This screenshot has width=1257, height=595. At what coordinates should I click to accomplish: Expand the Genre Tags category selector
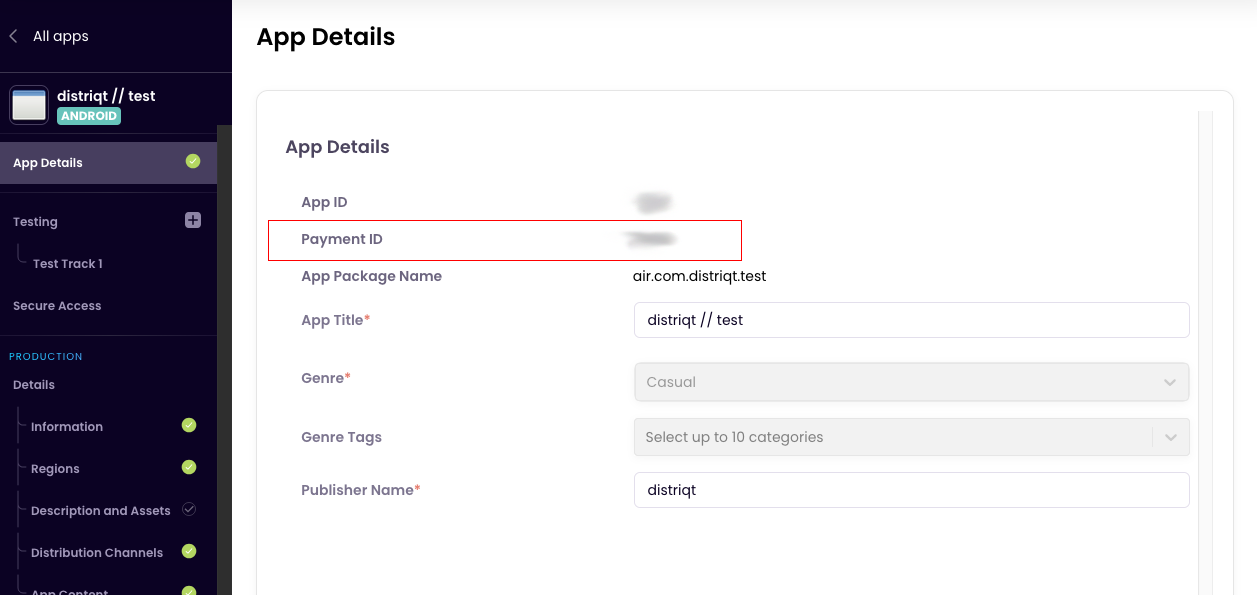[892, 437]
